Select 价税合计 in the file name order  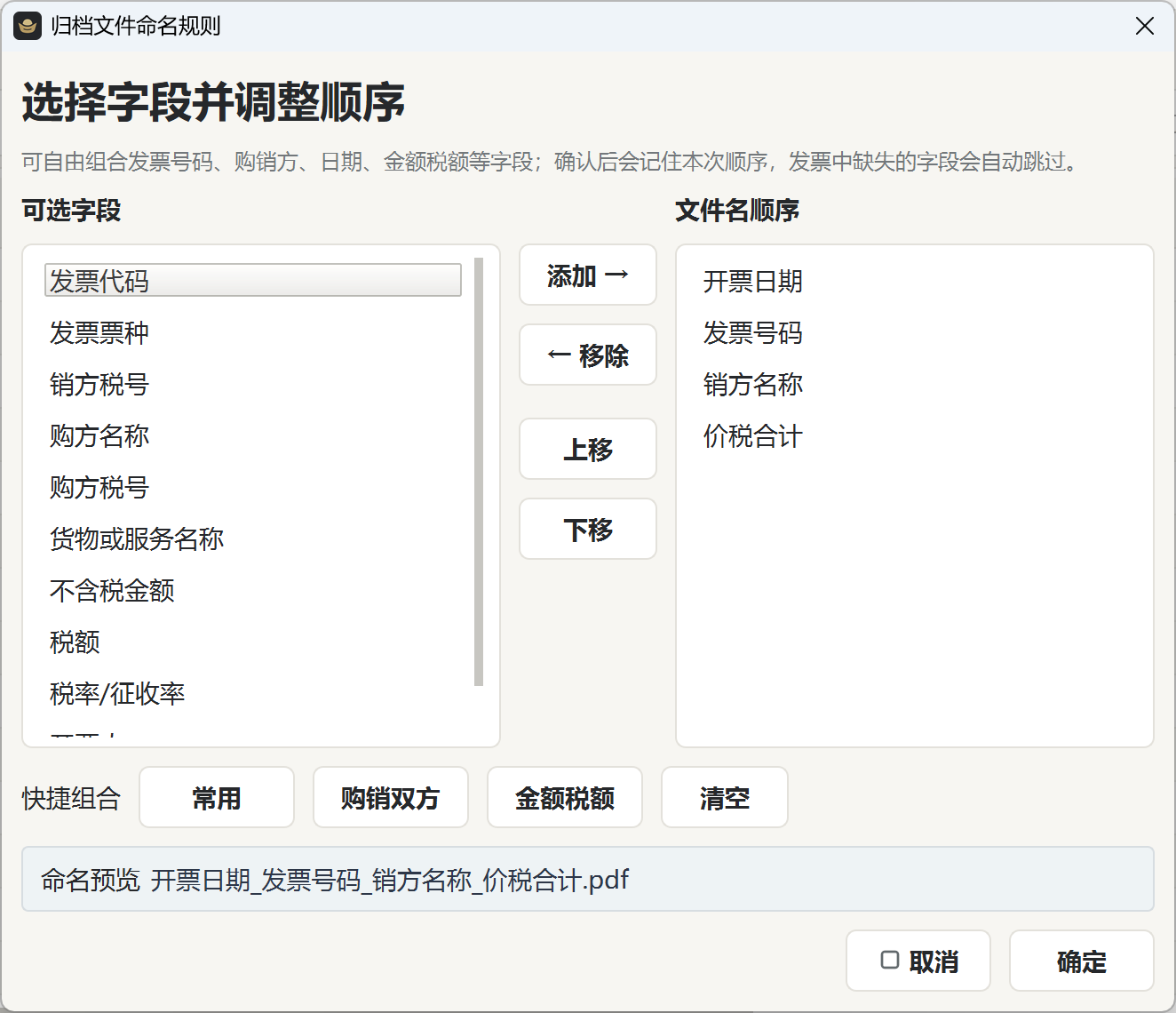tap(915, 435)
